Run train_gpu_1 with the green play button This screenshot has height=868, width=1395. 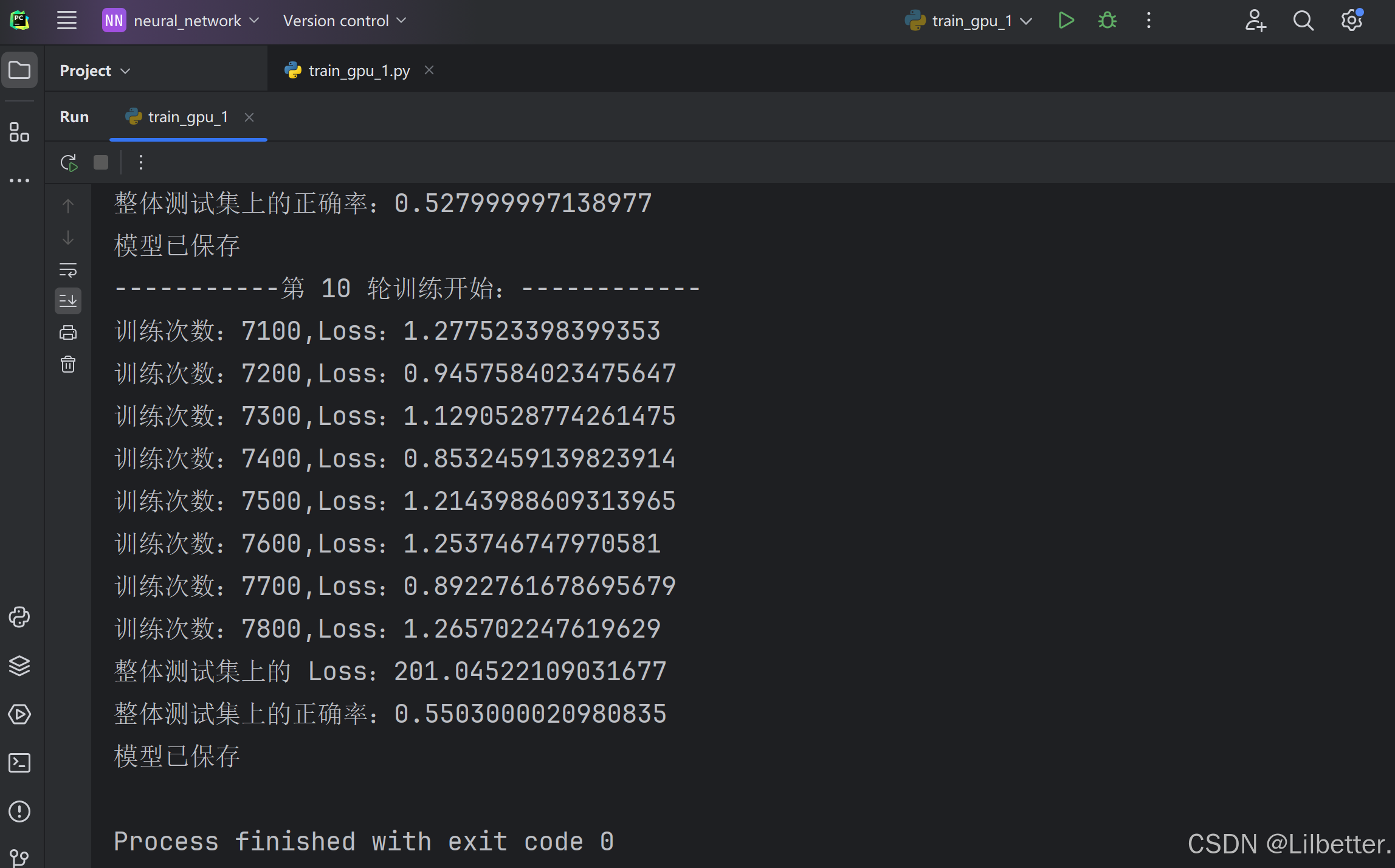click(1066, 21)
